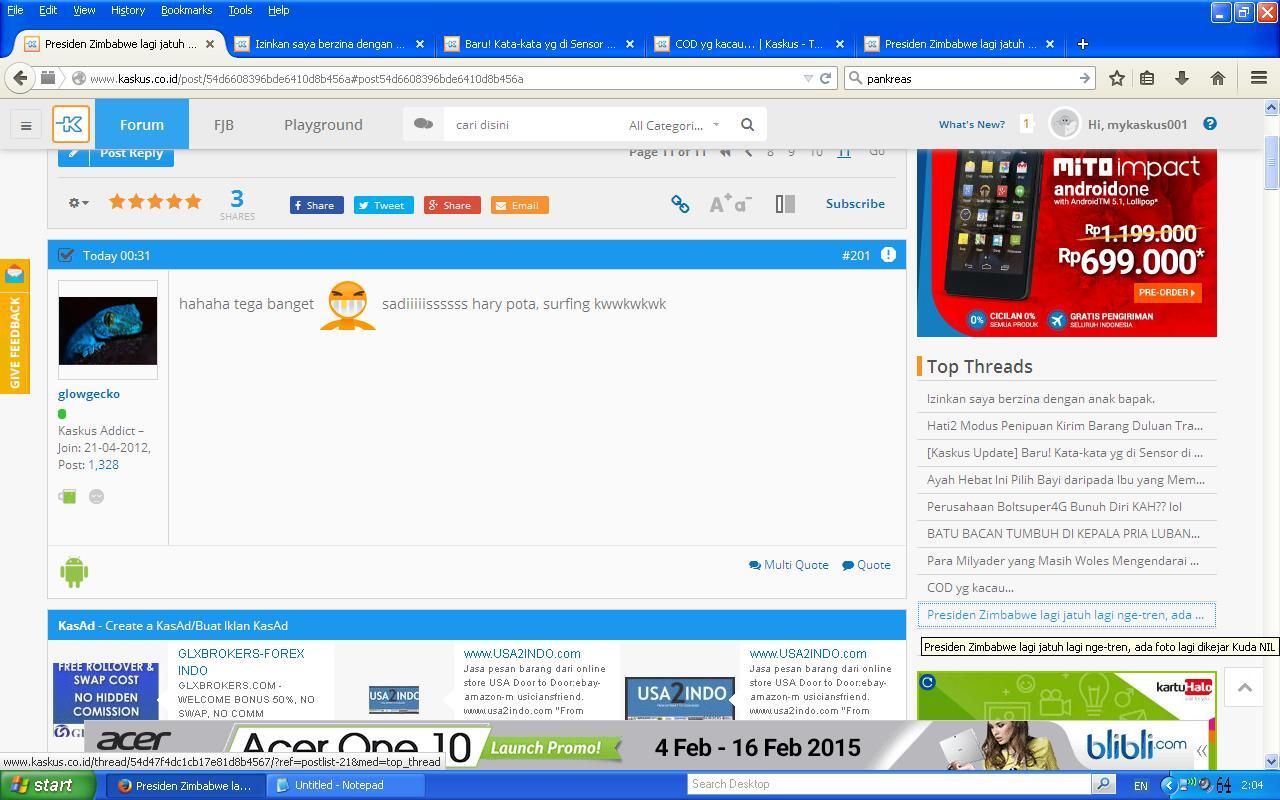This screenshot has height=800, width=1280.
Task: Open a new browser tab with plus button
Action: [1082, 44]
